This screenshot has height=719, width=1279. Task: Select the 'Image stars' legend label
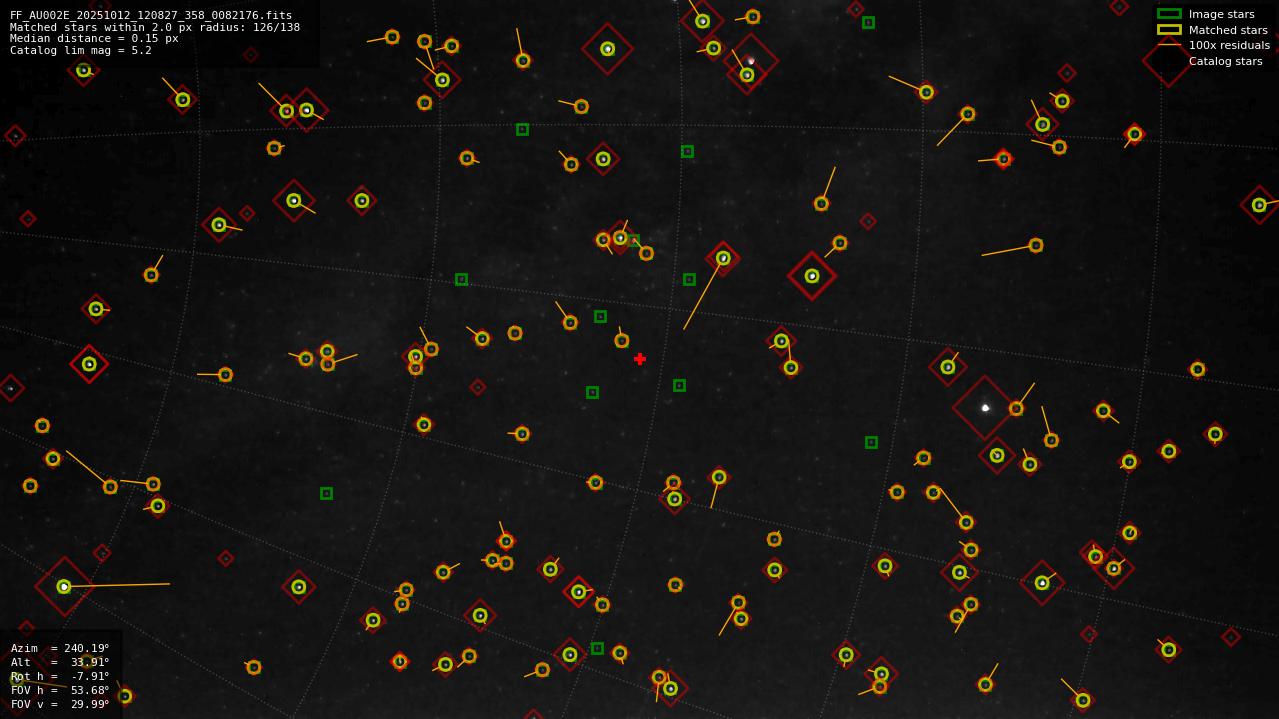pyautogui.click(x=1221, y=14)
